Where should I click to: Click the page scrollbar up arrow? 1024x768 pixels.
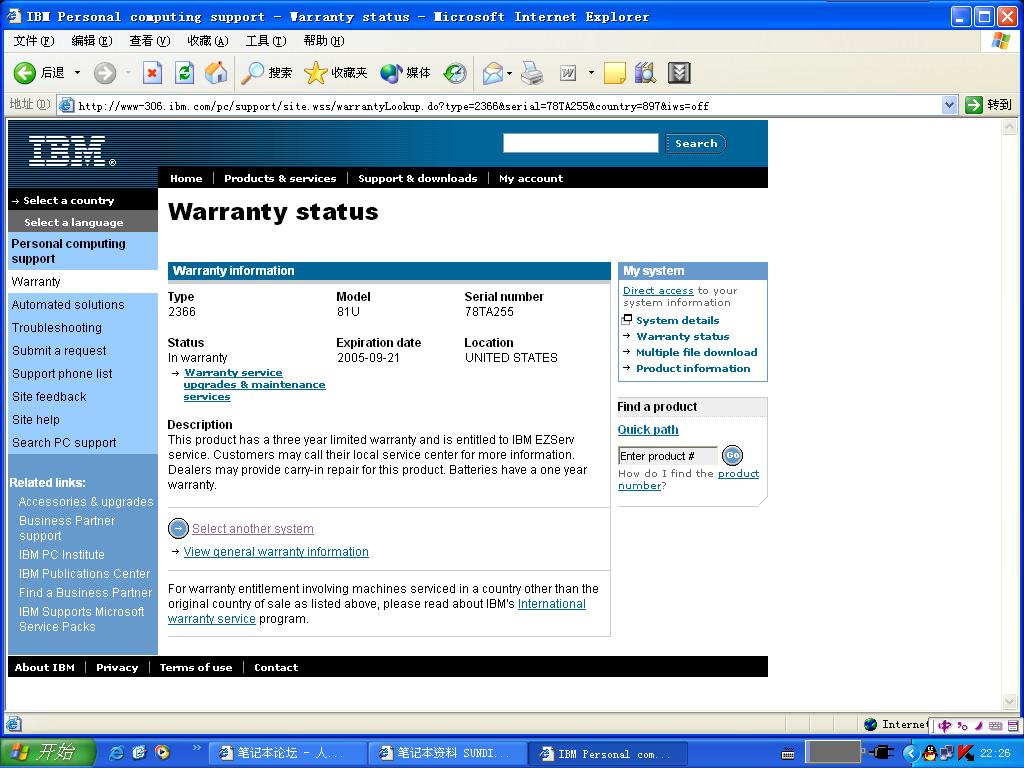(x=1010, y=127)
